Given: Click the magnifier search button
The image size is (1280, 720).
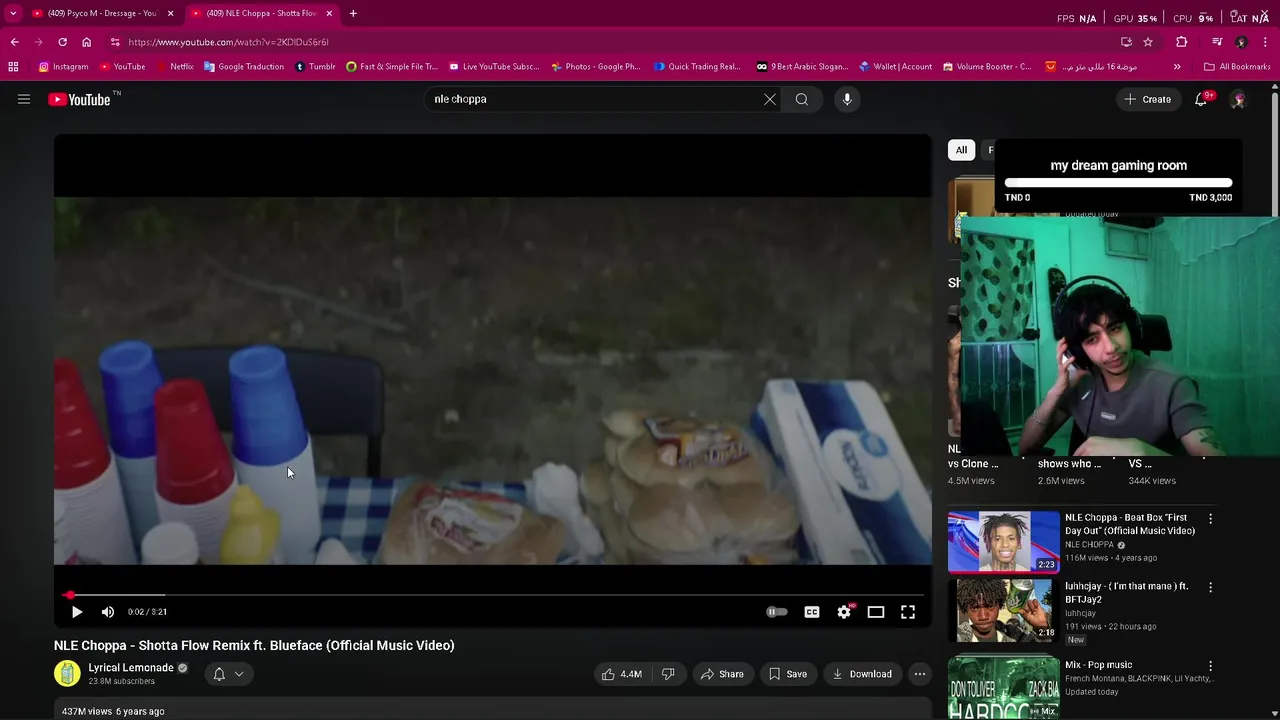Looking at the screenshot, I should pyautogui.click(x=802, y=99).
